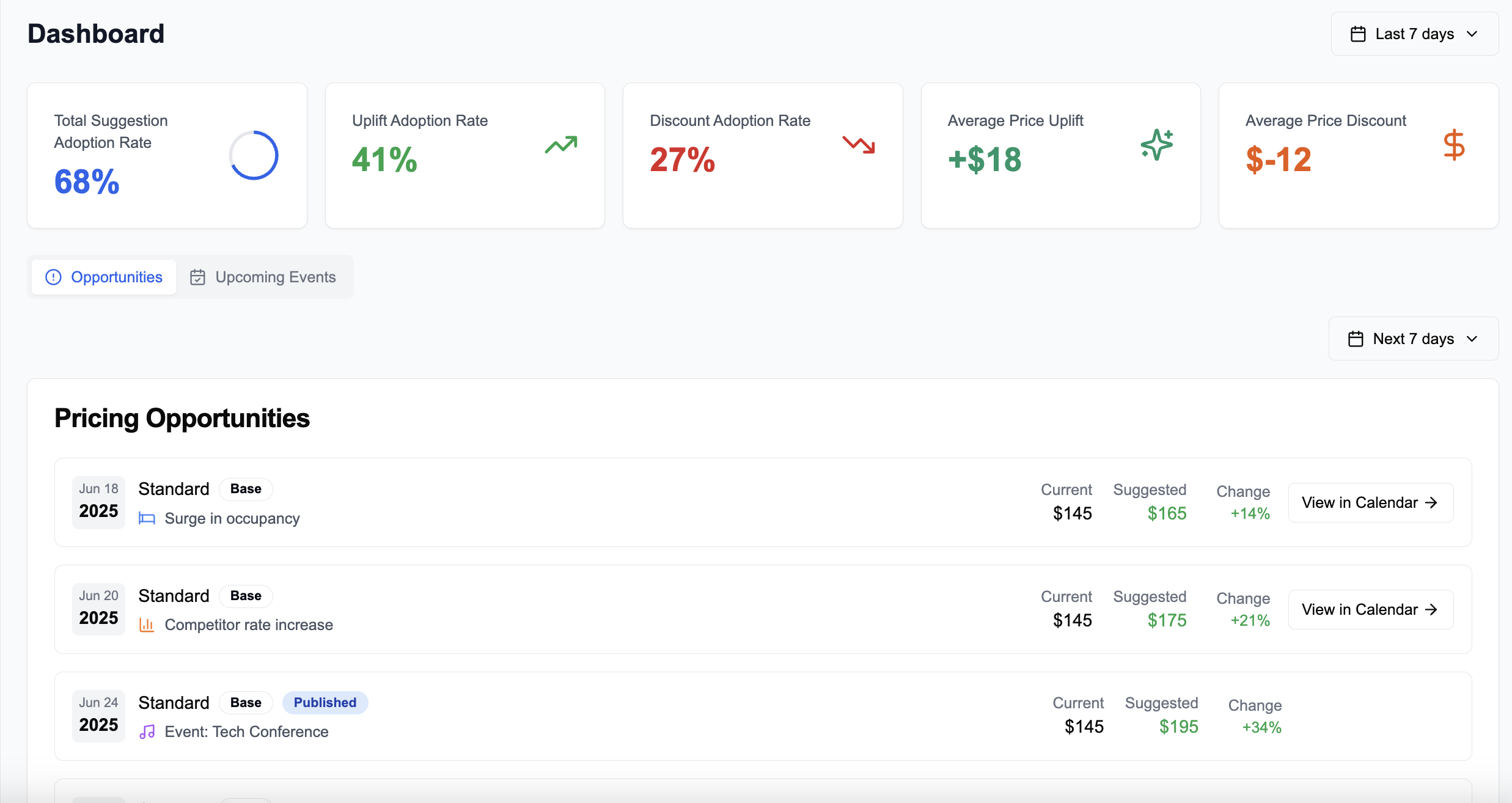Expand chevron beside Next 7 days

pyautogui.click(x=1472, y=339)
